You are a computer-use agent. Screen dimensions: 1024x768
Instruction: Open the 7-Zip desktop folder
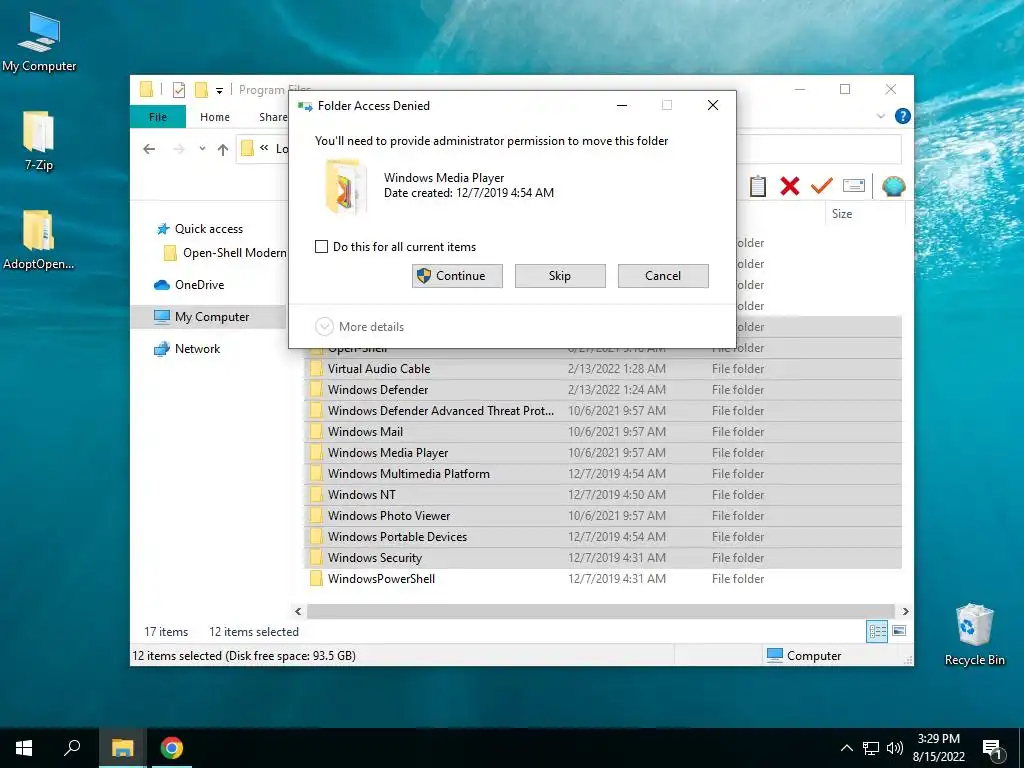pos(39,142)
